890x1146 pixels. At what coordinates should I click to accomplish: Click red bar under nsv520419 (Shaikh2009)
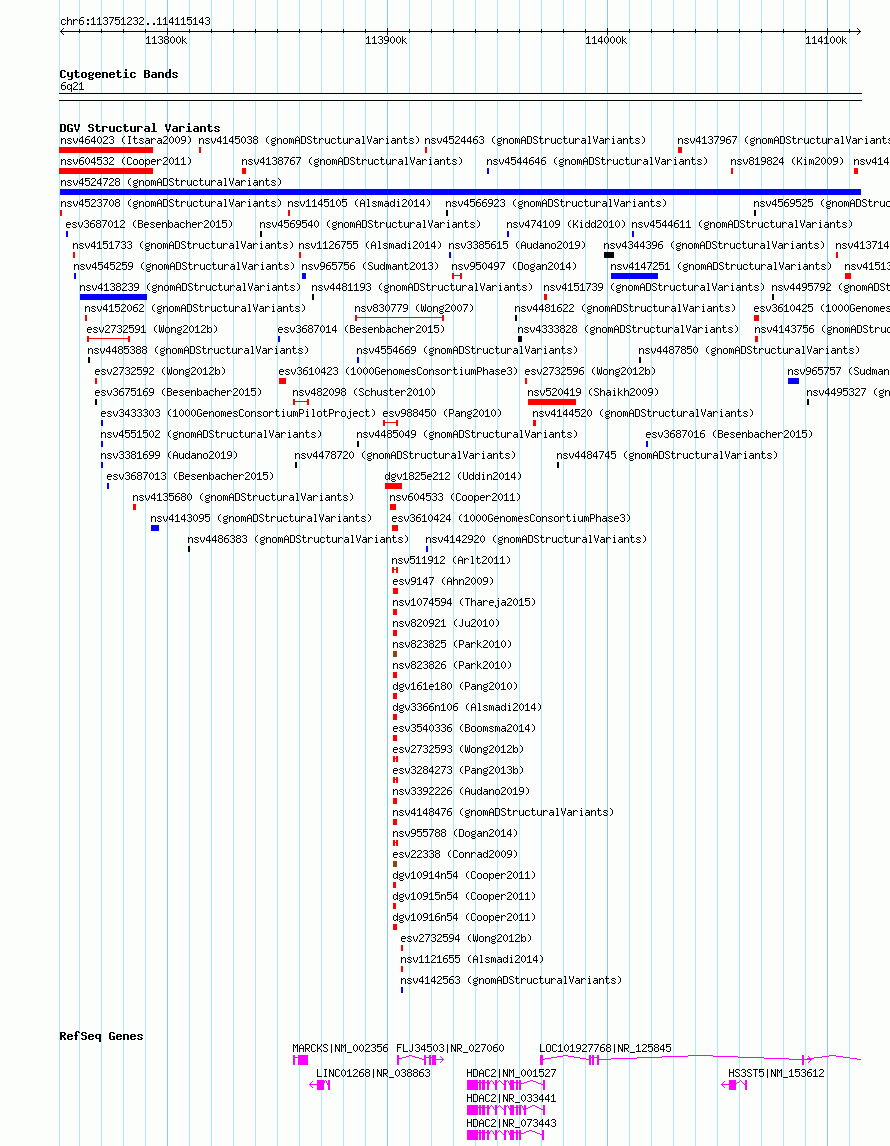[552, 402]
